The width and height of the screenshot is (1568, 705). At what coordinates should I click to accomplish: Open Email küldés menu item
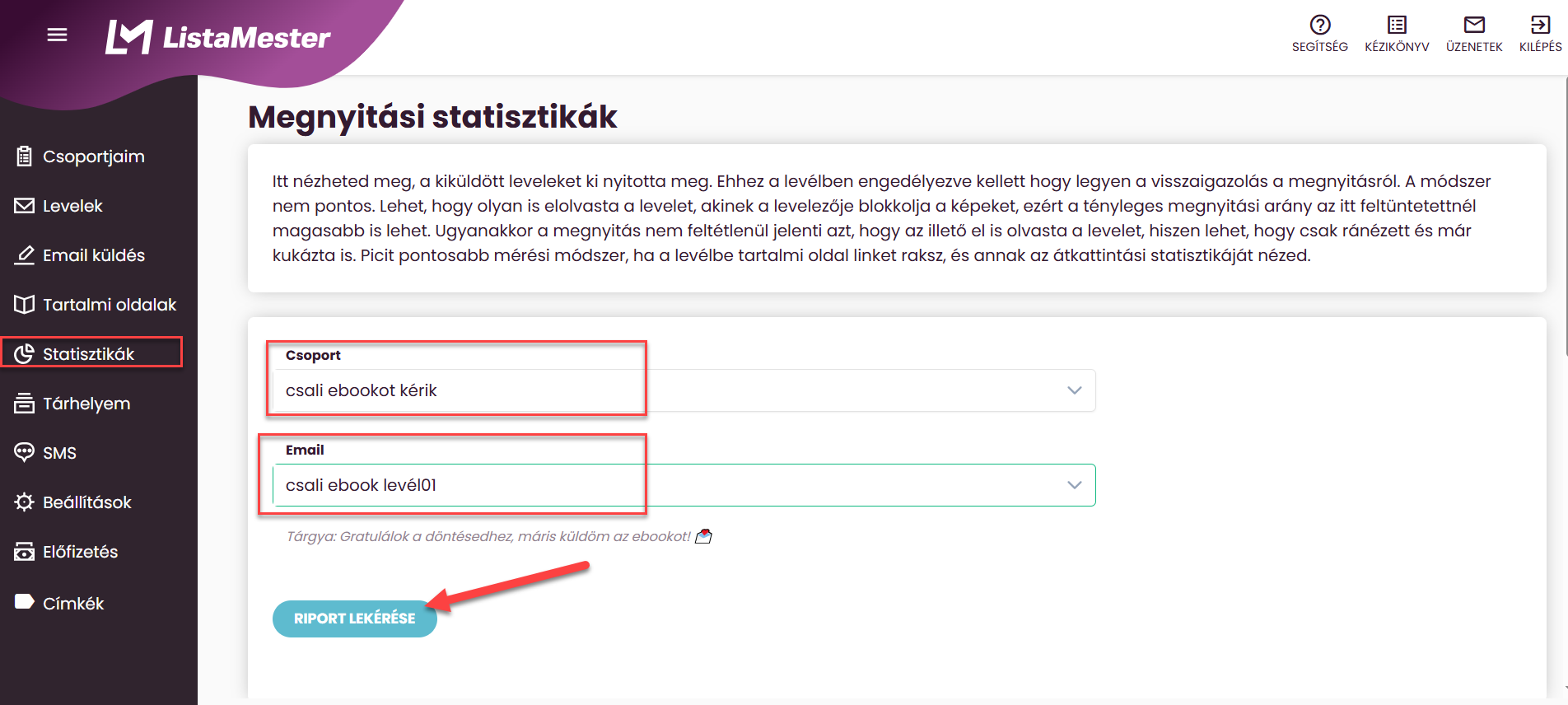(x=94, y=255)
